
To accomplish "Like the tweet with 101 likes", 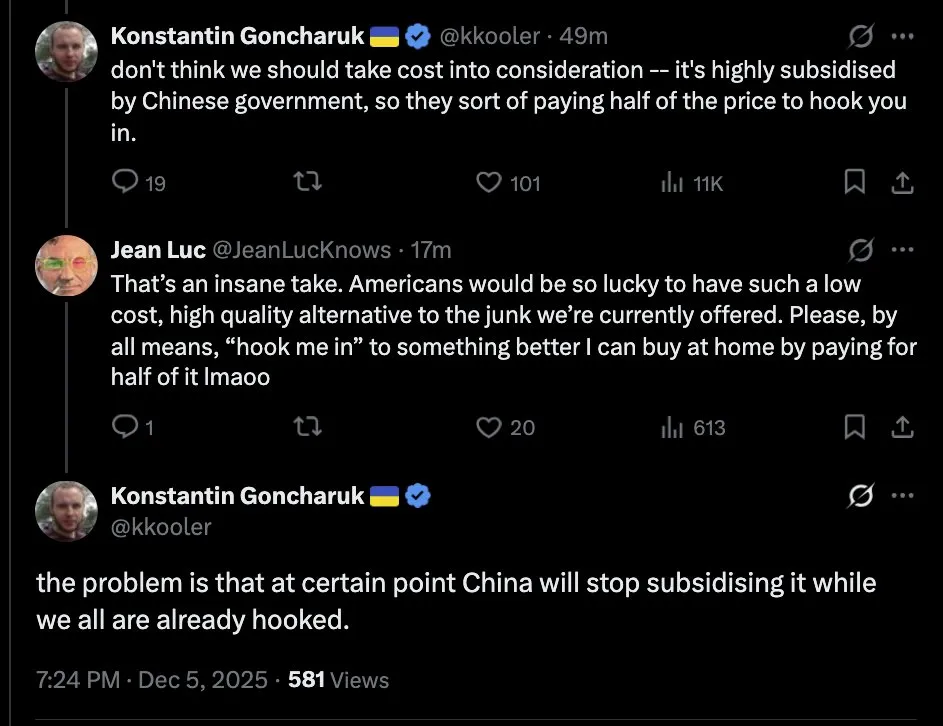I will (488, 182).
